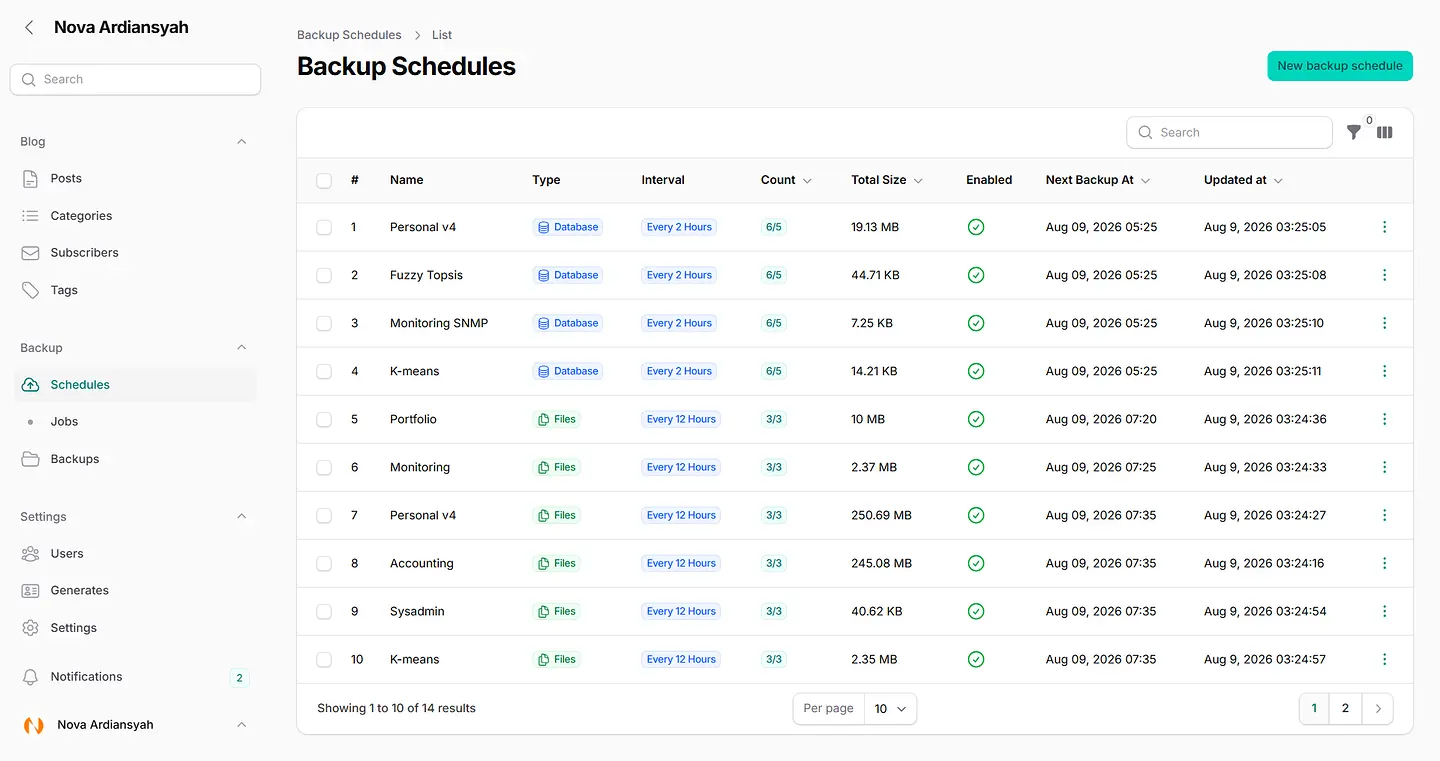Click the table Search input field
Image resolution: width=1440 pixels, height=761 pixels.
click(x=1229, y=132)
